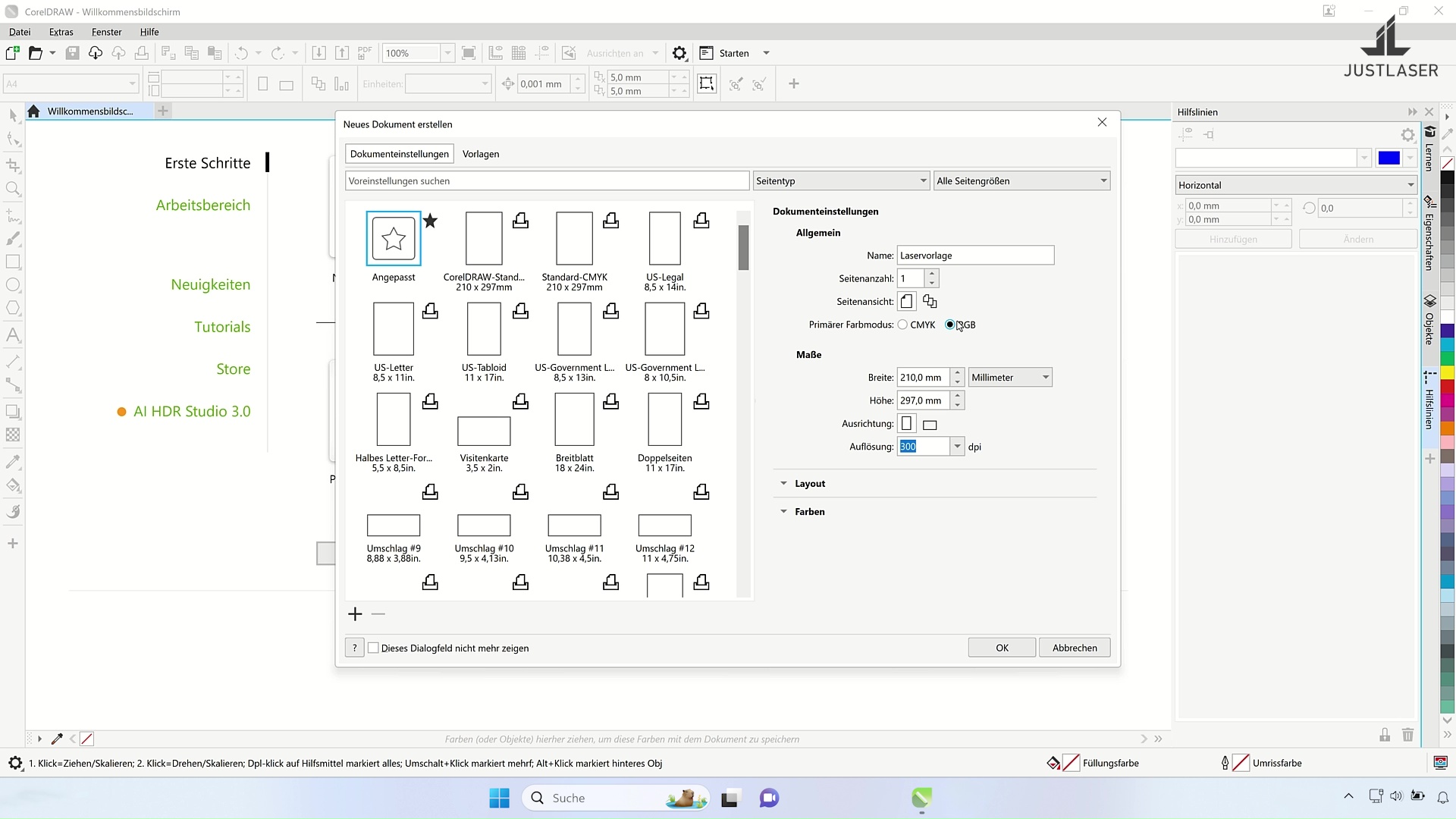Open the Alle Seitengrößen dropdown
Image resolution: width=1456 pixels, height=819 pixels.
coord(1021,181)
